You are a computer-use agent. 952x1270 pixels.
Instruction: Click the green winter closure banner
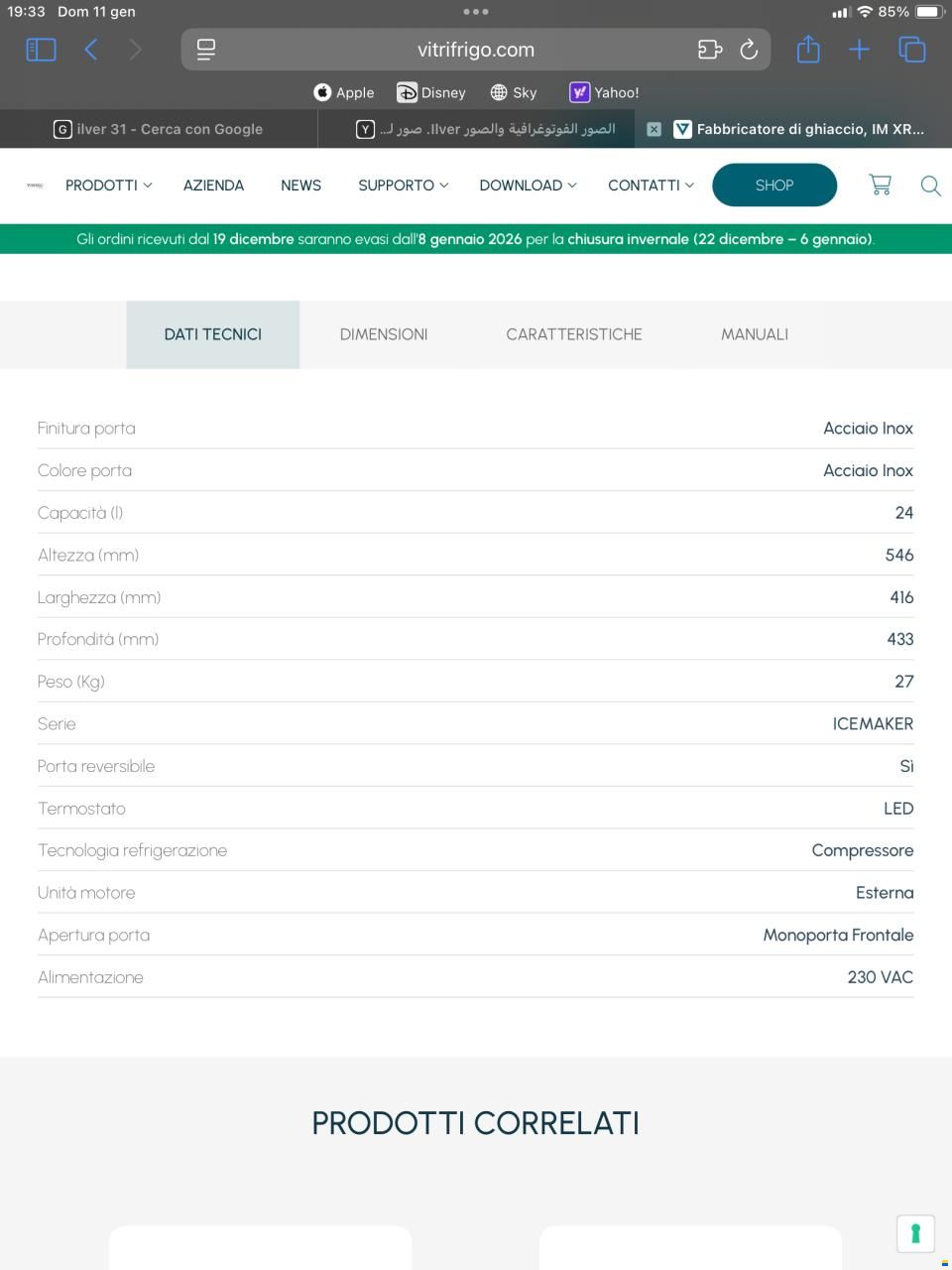coord(476,239)
